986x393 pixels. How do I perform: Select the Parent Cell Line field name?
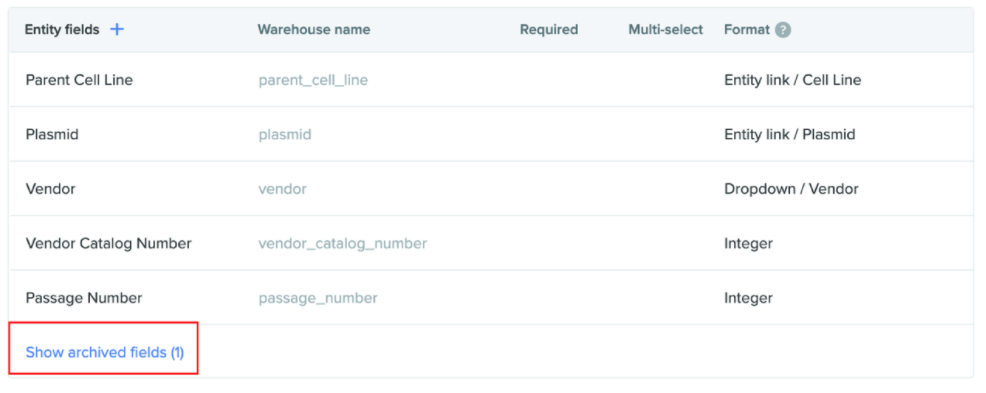click(79, 80)
